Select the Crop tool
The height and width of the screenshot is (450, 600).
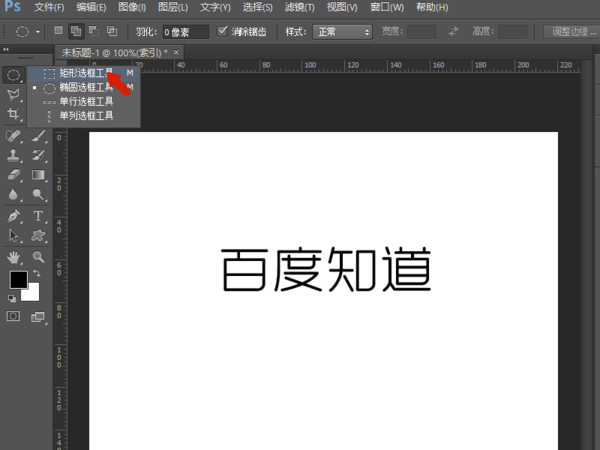coord(13,114)
